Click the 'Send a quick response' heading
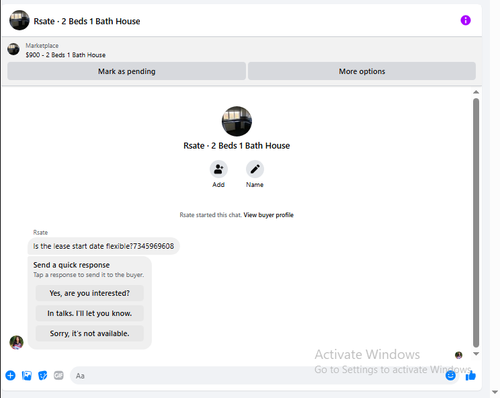 pos(71,265)
